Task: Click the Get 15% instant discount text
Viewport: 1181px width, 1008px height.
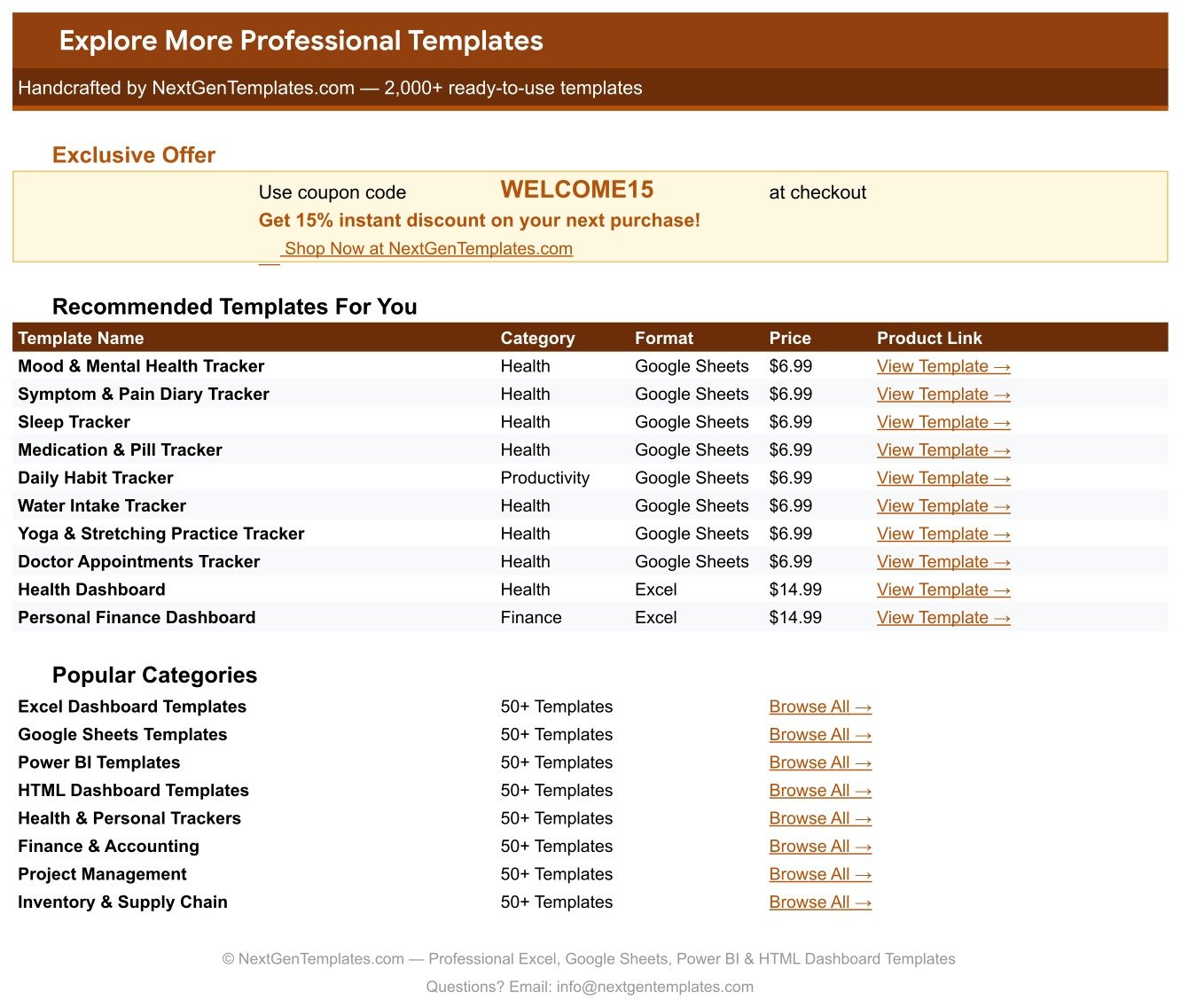Action: click(480, 221)
